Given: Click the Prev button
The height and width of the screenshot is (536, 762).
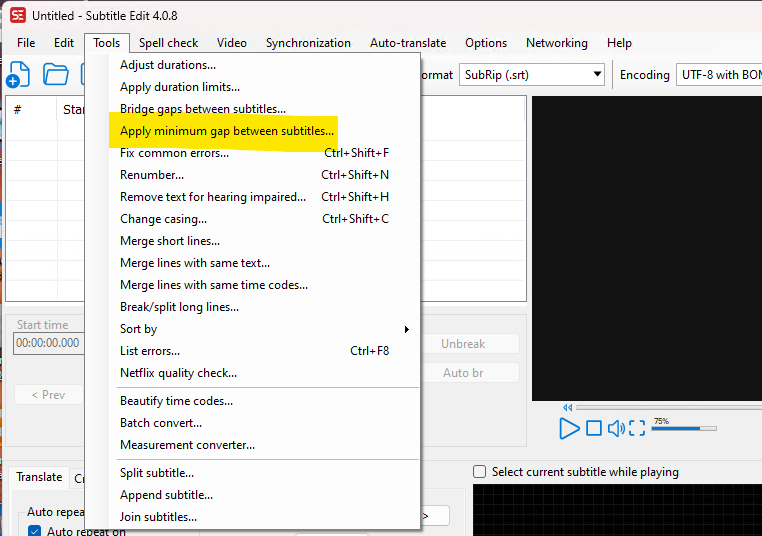Looking at the screenshot, I should point(49,395).
